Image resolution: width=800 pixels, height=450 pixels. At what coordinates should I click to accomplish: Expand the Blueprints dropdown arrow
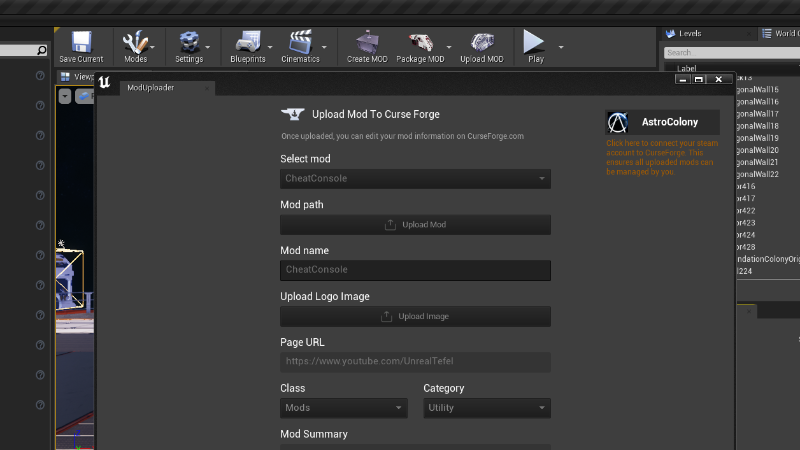coord(270,47)
